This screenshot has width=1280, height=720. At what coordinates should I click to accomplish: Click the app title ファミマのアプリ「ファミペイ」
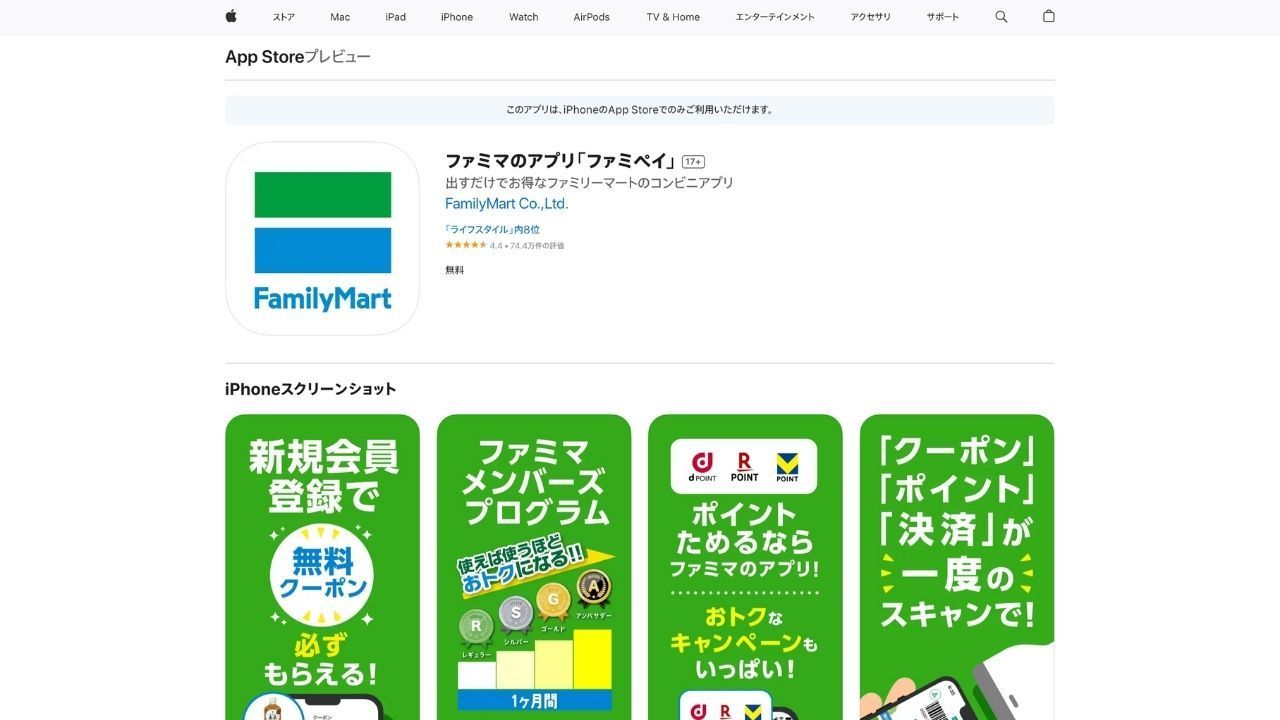click(x=561, y=161)
